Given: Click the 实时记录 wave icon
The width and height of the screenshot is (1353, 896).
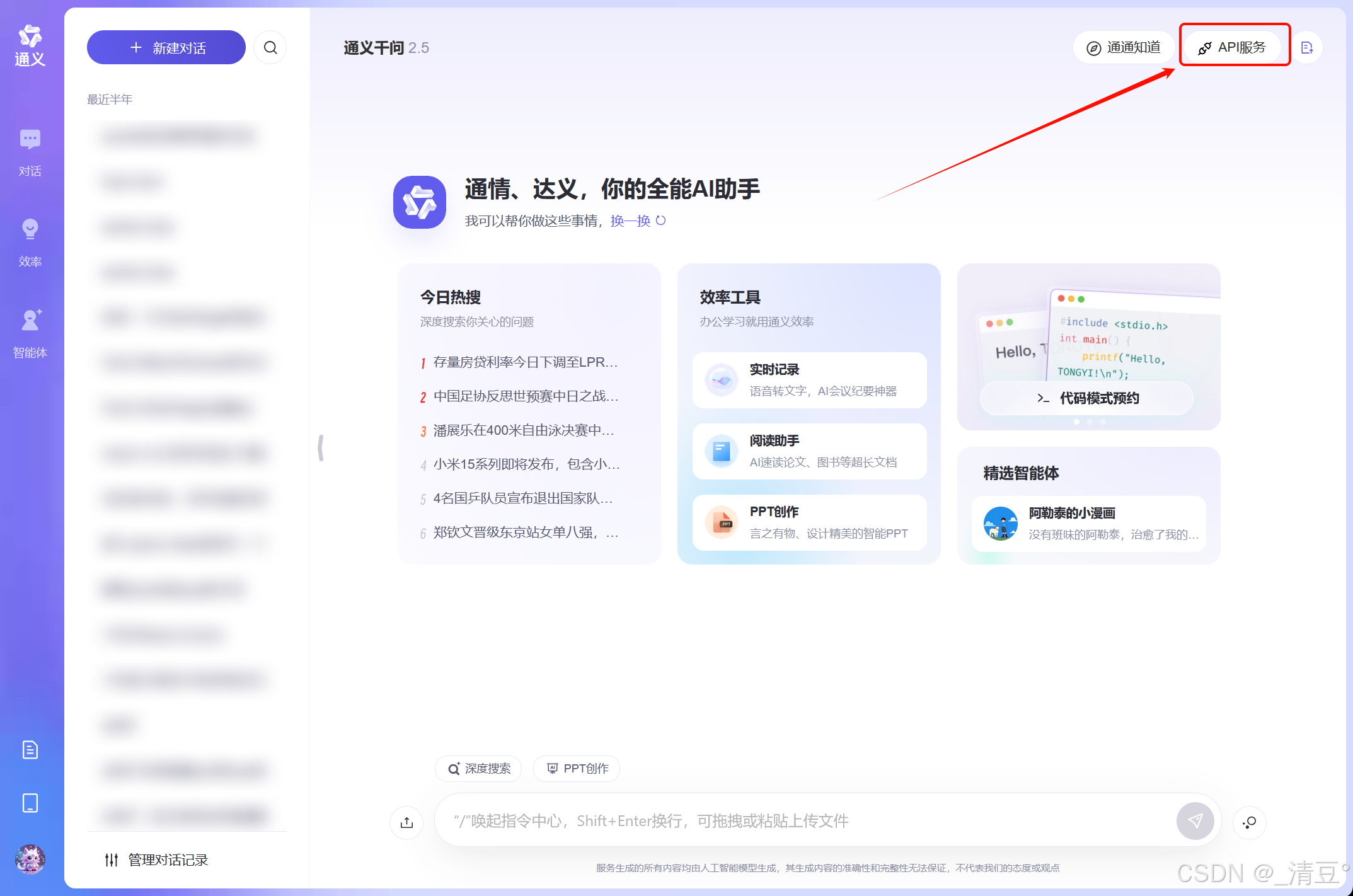Looking at the screenshot, I should pos(721,380).
